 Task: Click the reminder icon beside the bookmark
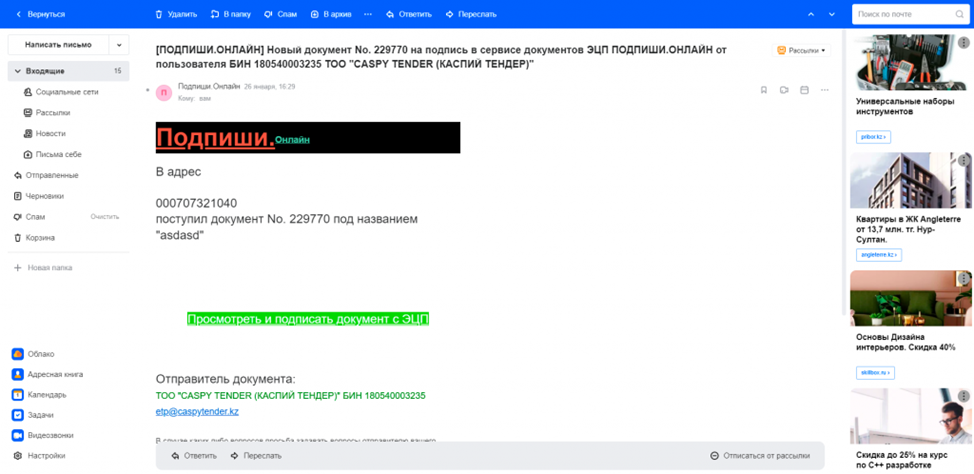click(x=784, y=90)
